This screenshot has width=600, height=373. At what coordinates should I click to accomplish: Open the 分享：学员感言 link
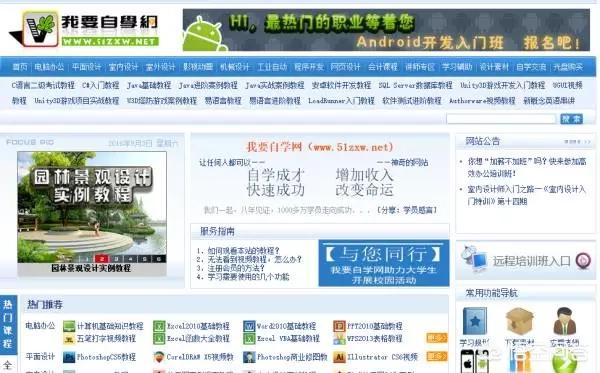coord(407,210)
